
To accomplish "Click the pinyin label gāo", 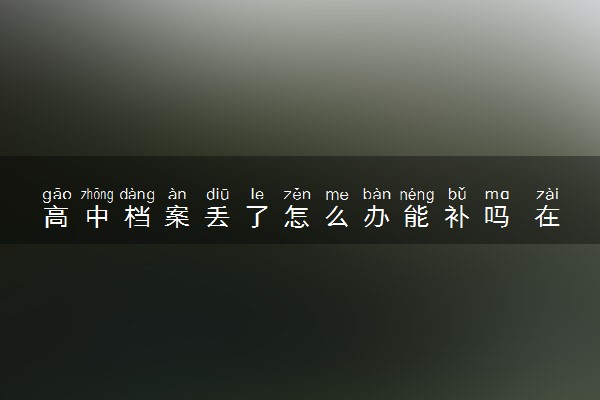I will click(x=57, y=195).
